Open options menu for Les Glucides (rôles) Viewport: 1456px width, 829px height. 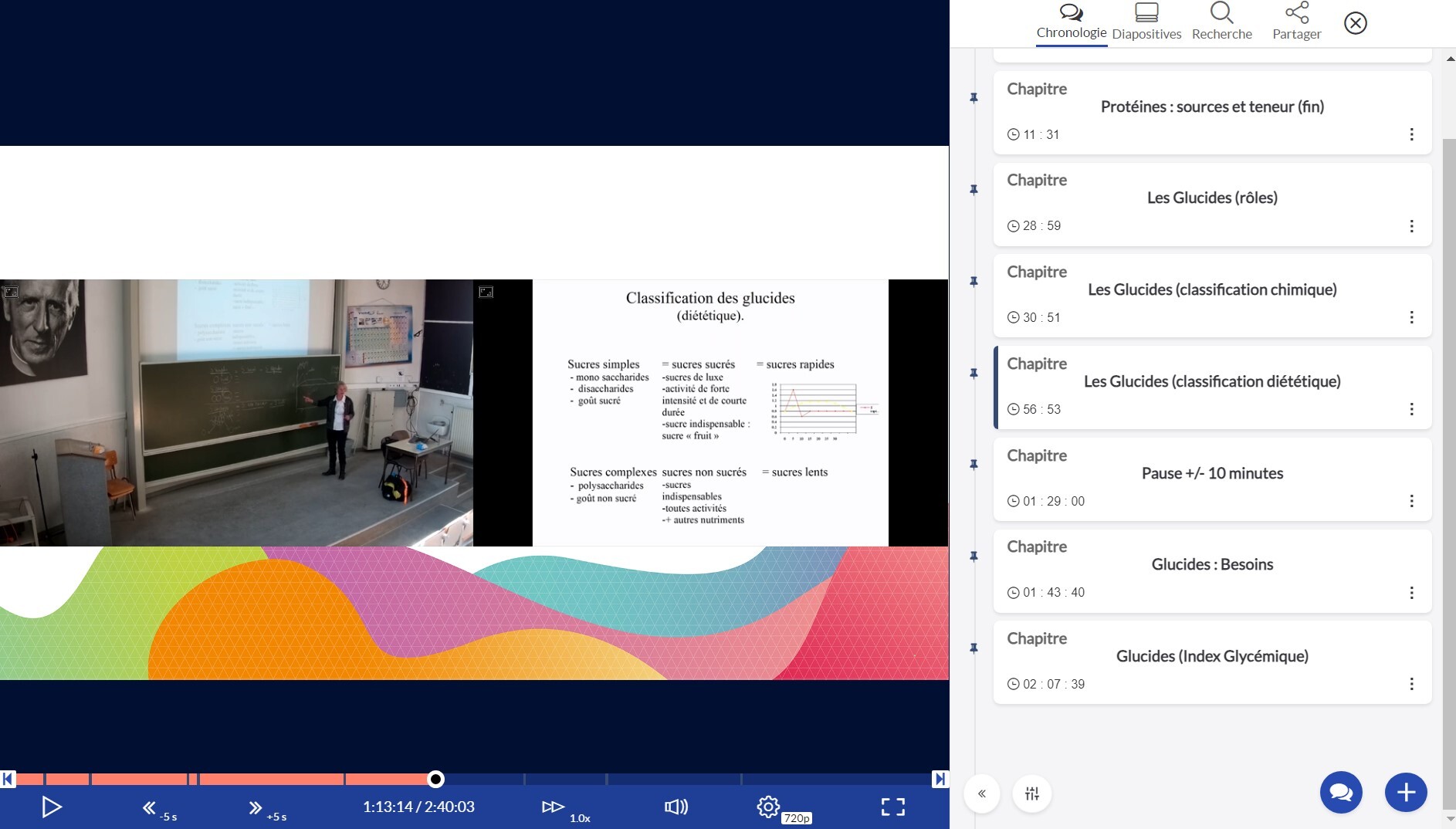[x=1411, y=226]
